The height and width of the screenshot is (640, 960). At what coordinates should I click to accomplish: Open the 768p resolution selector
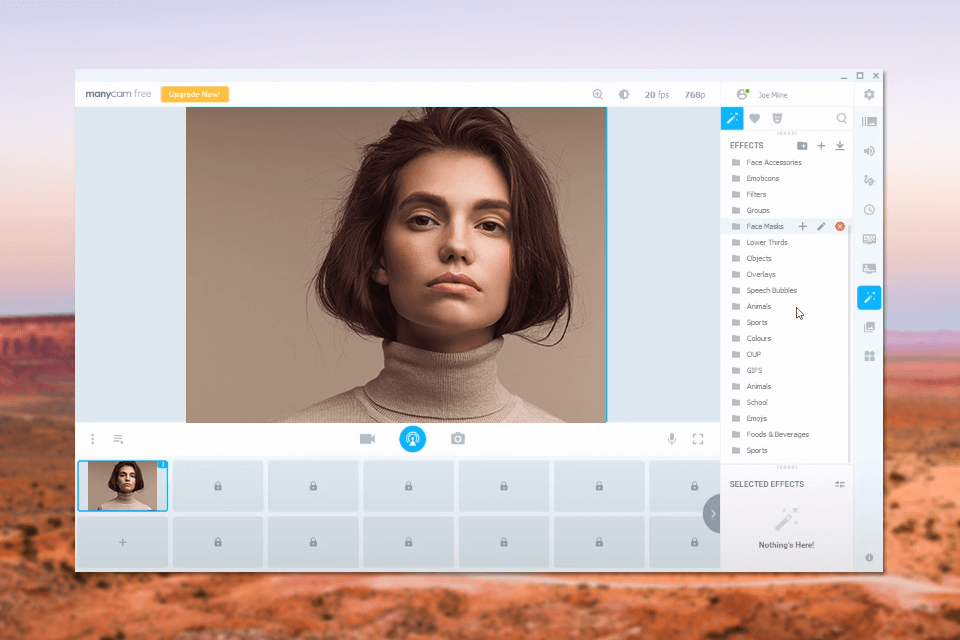click(x=695, y=94)
